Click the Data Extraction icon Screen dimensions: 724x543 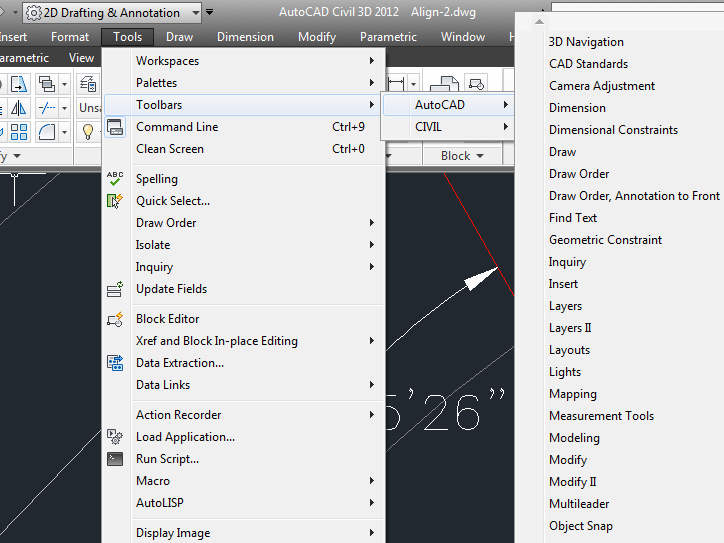tap(115, 363)
